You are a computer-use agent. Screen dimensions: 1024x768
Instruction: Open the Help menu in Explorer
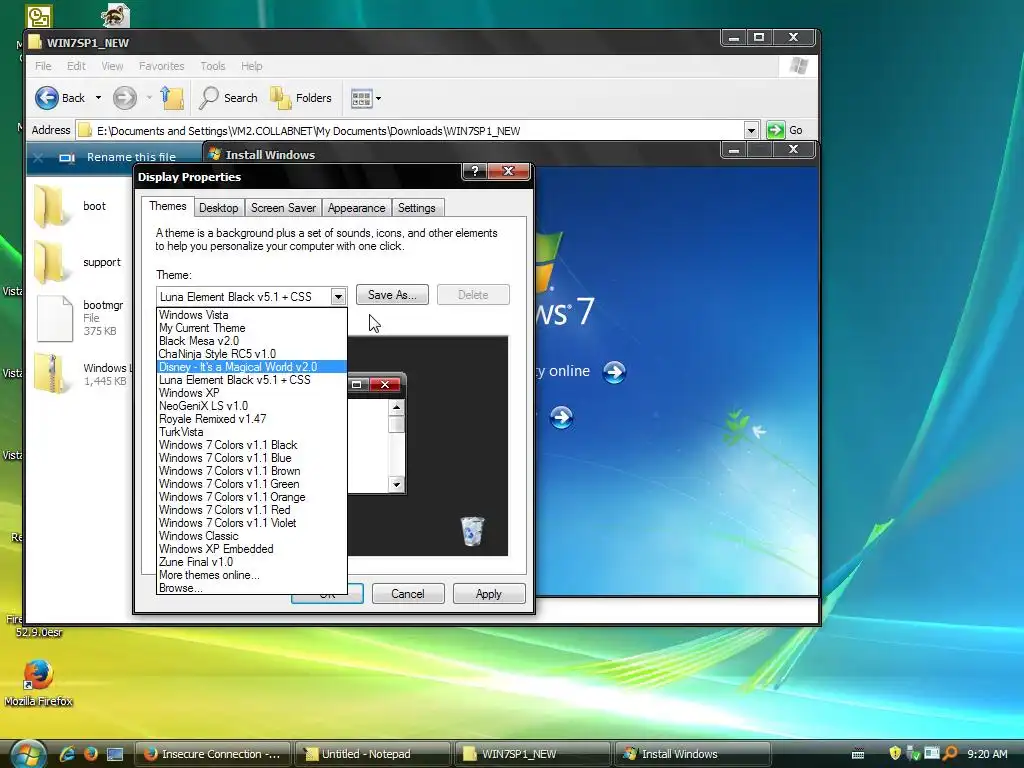pos(251,66)
